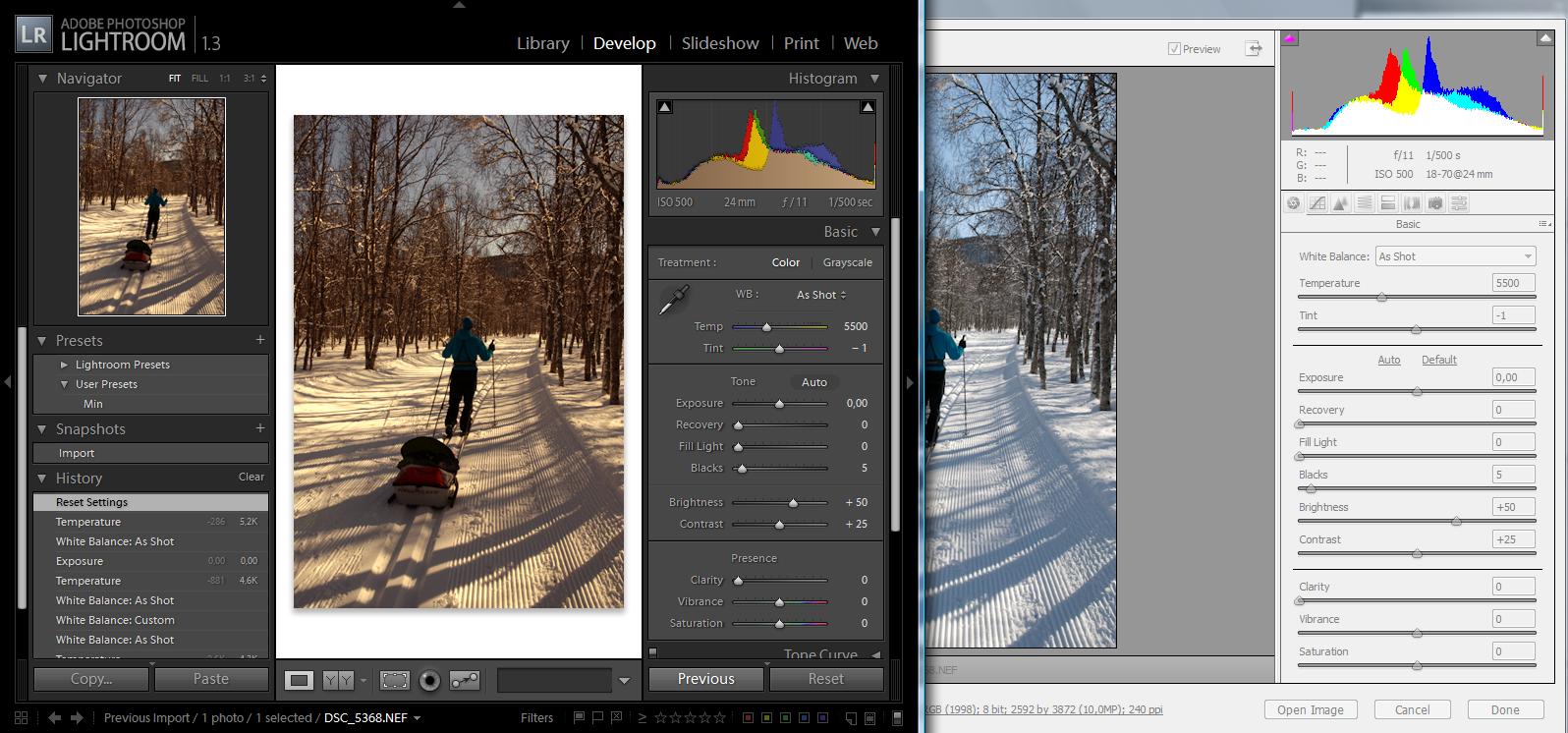Set Navigator zoom to FILL
The width and height of the screenshot is (1568, 733).
199,79
